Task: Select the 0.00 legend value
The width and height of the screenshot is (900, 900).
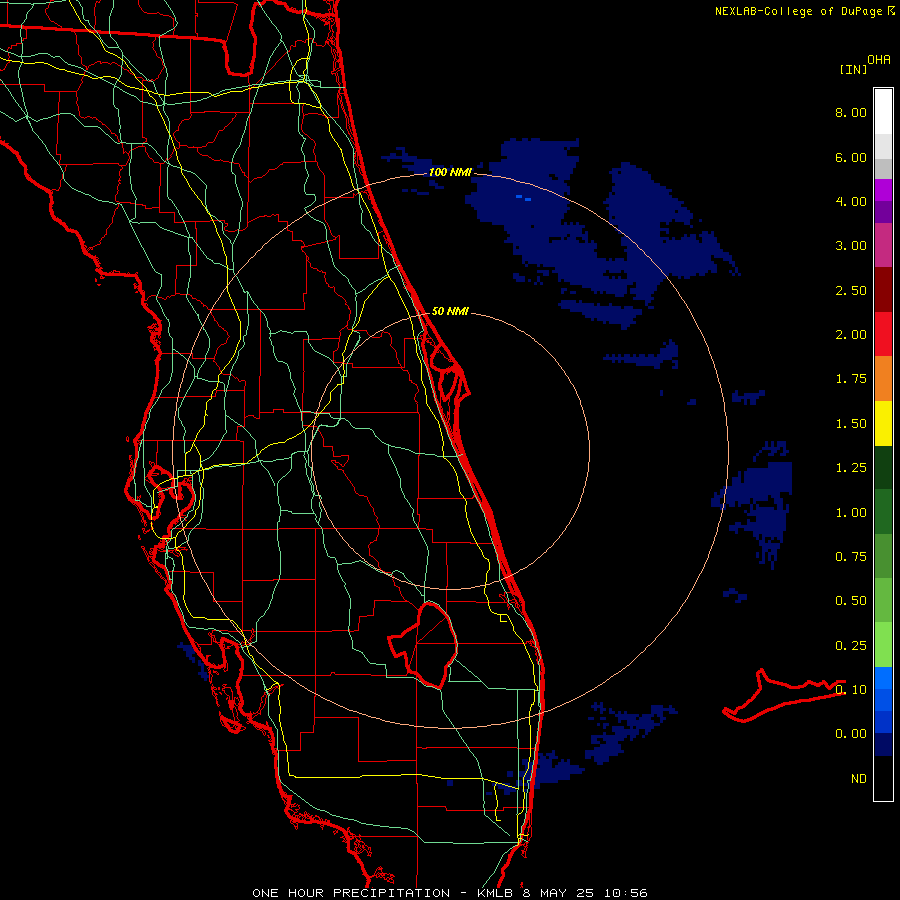Action: [851, 734]
